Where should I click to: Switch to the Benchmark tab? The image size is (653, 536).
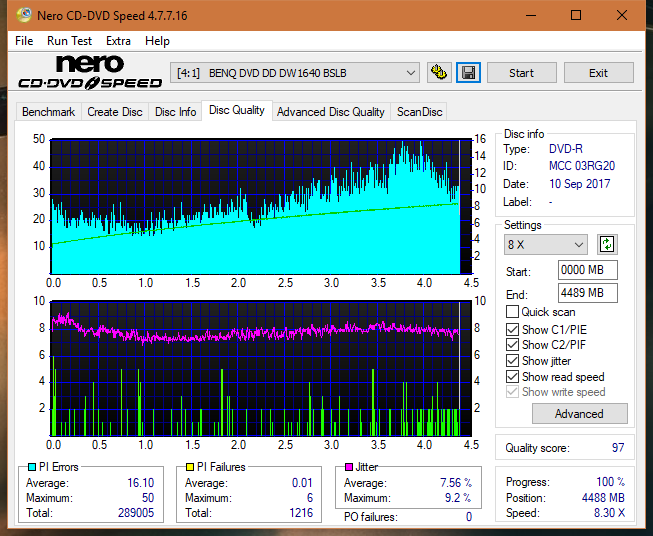[x=48, y=112]
